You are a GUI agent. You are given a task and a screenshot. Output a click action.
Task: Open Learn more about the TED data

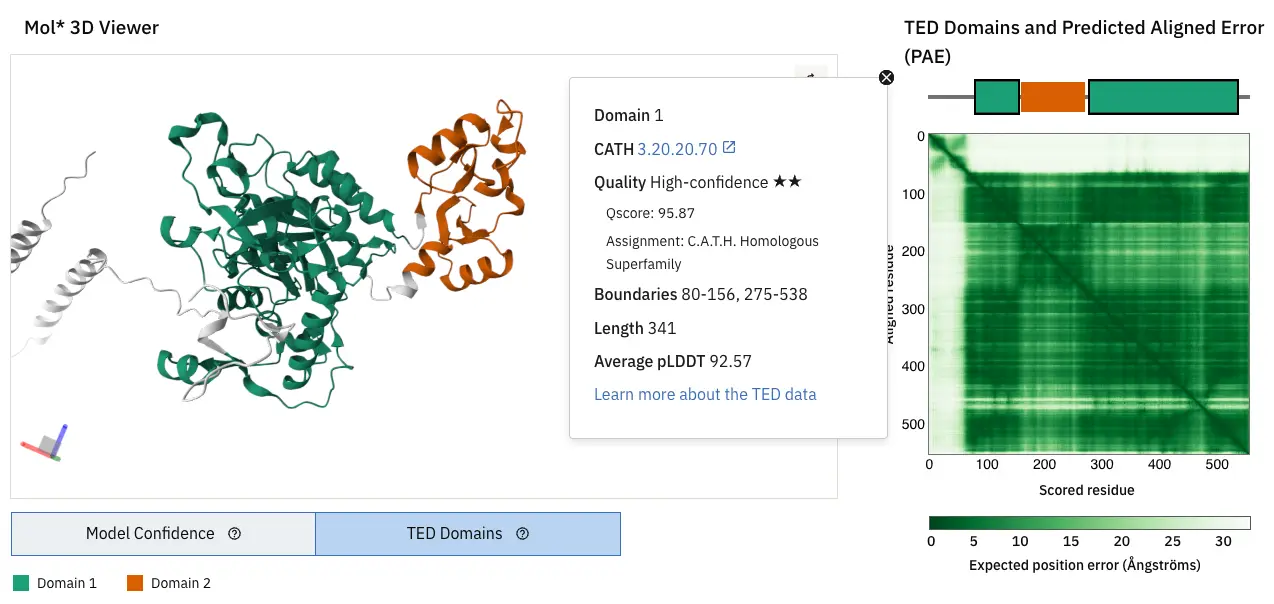pos(705,394)
